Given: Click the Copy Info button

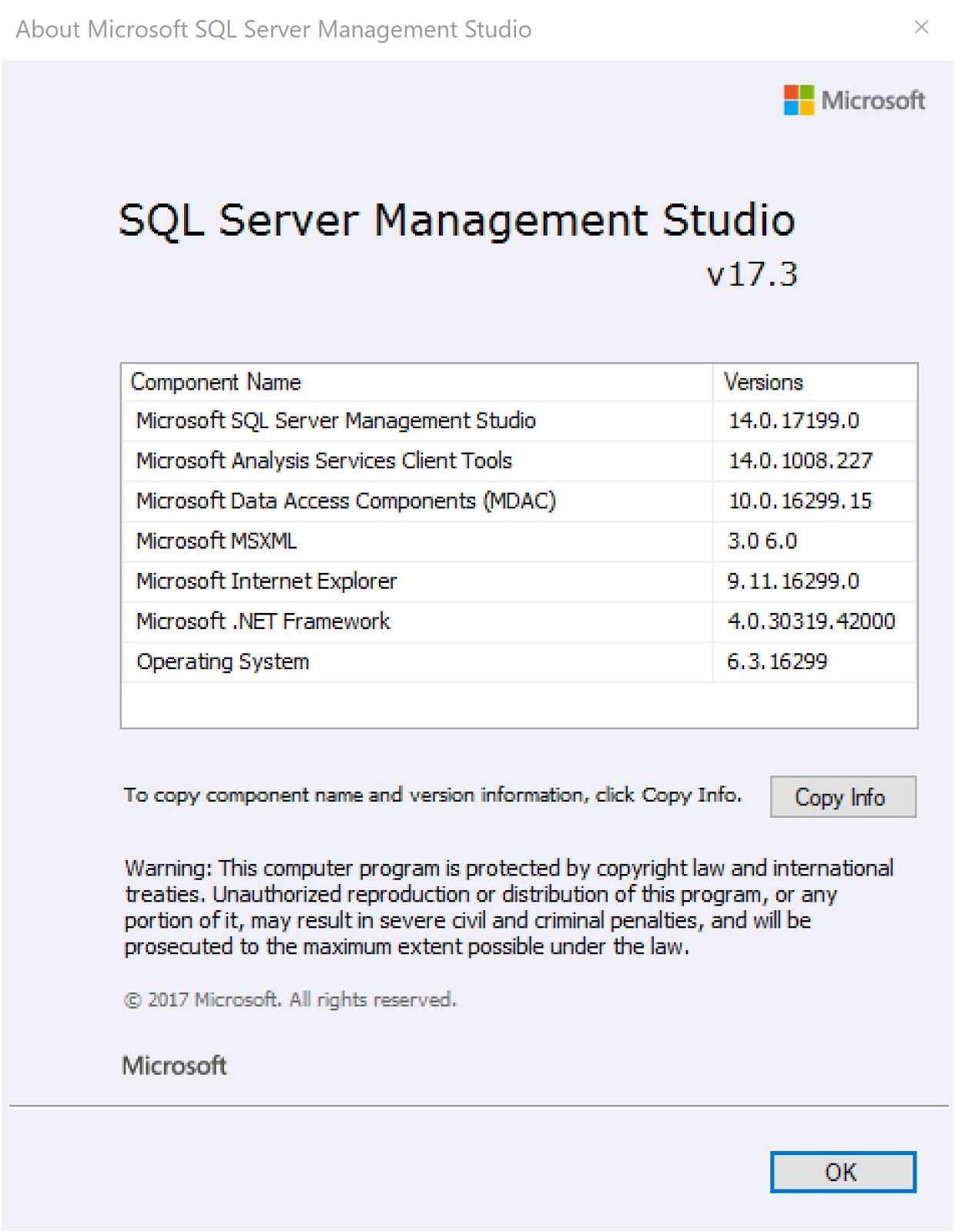Looking at the screenshot, I should (x=843, y=797).
